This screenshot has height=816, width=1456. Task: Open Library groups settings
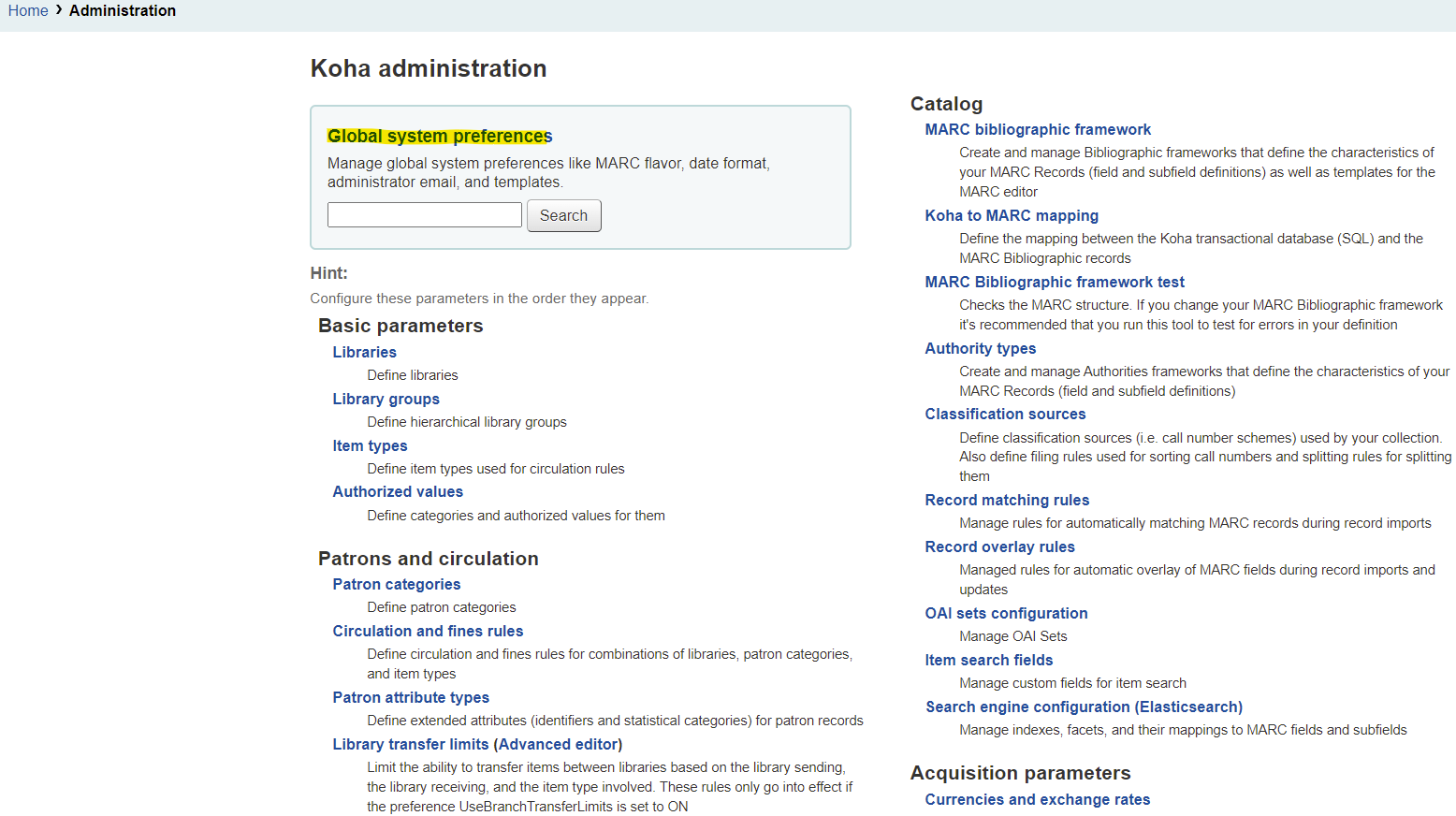point(386,399)
